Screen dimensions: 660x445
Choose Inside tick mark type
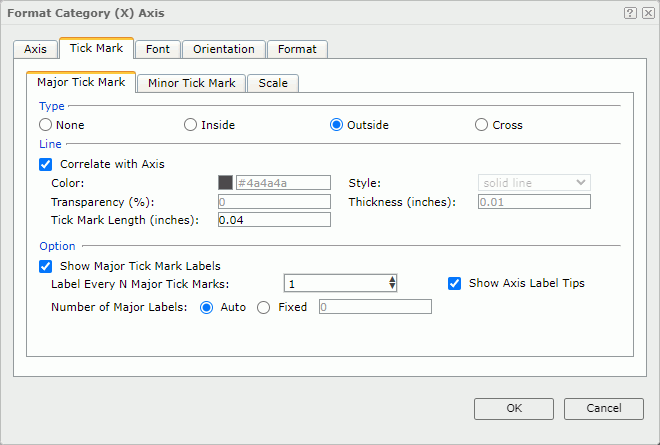point(190,125)
